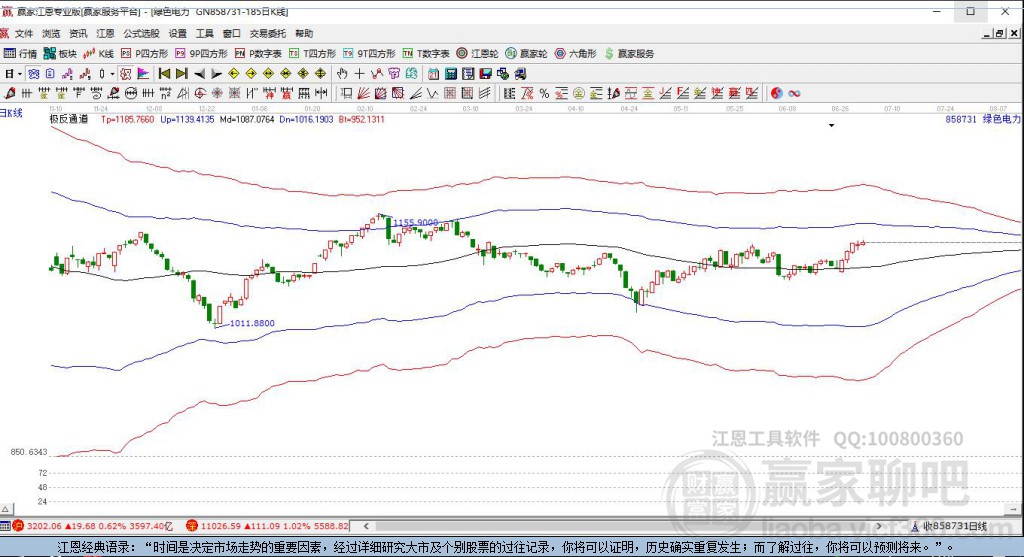Open the calculator icon in the toolbar
Screen dimensions: 1024x557
(x=451, y=74)
